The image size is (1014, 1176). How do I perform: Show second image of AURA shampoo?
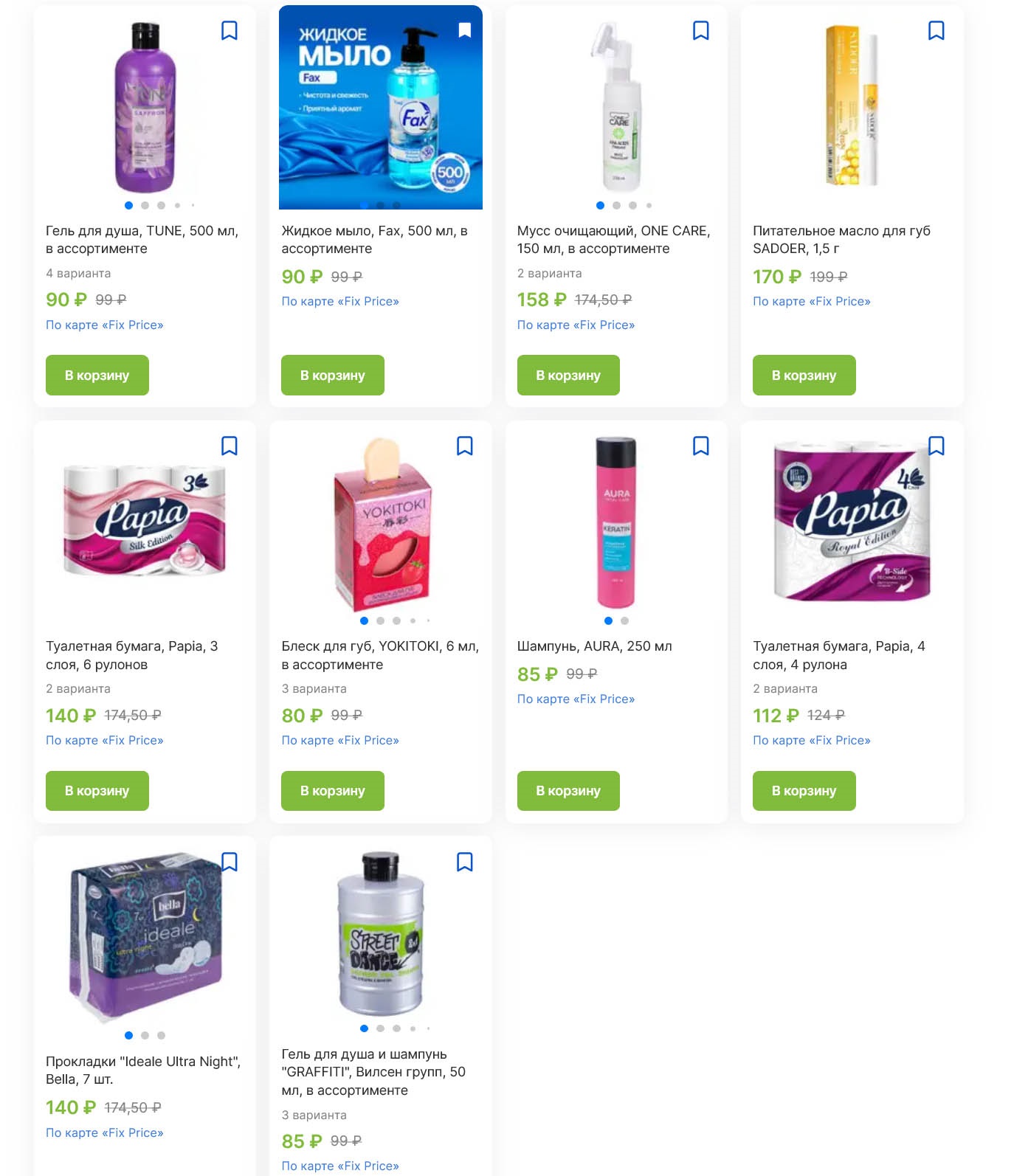pyautogui.click(x=624, y=620)
